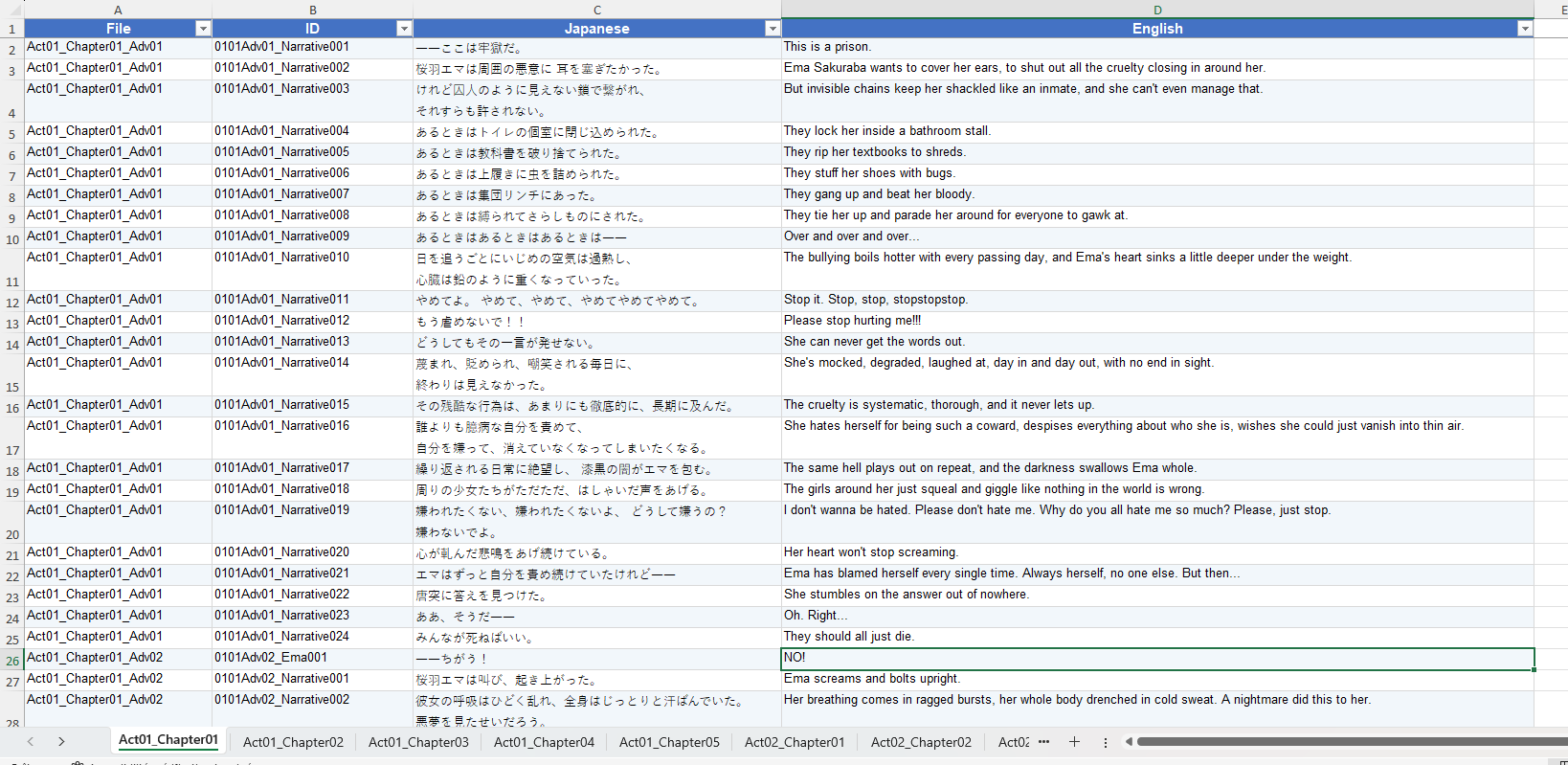
Task: Select all cells with the corner button
Action: click(11, 10)
